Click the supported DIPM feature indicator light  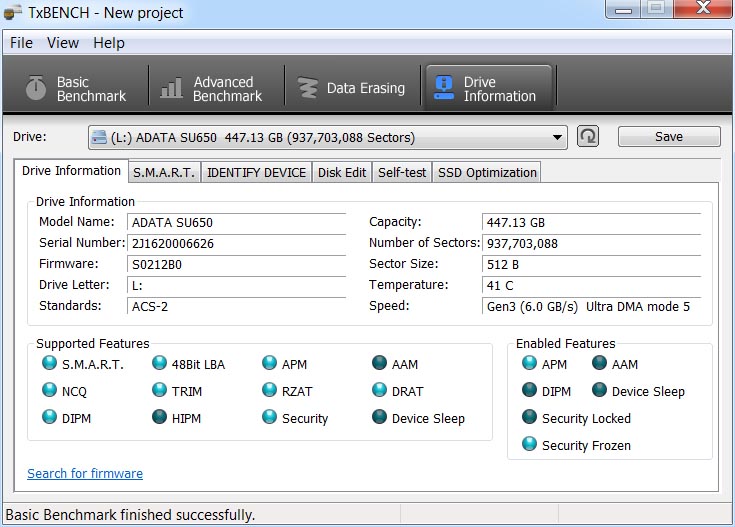pyautogui.click(x=49, y=417)
